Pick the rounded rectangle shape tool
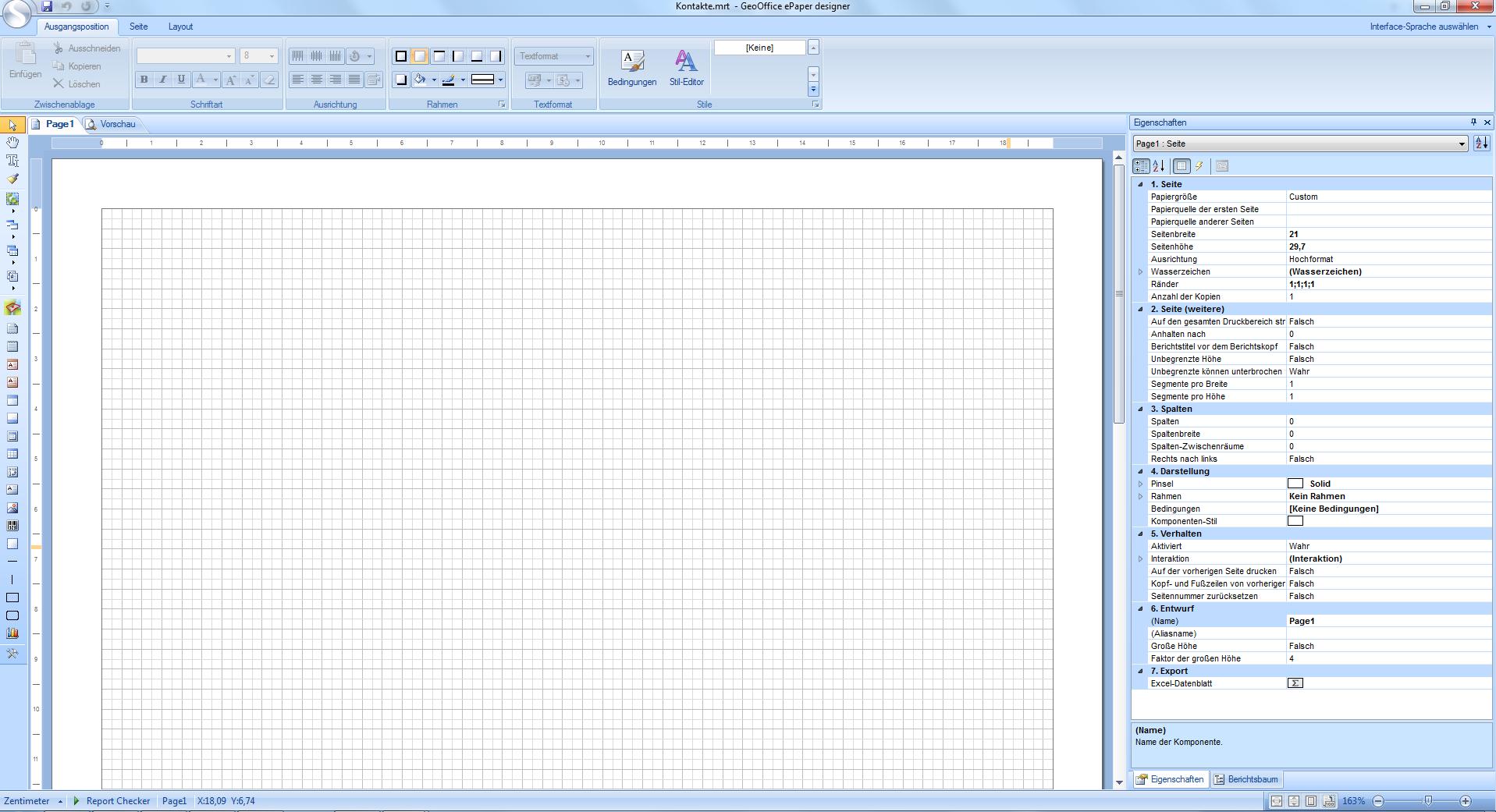This screenshot has height=812, width=1496. [12, 615]
